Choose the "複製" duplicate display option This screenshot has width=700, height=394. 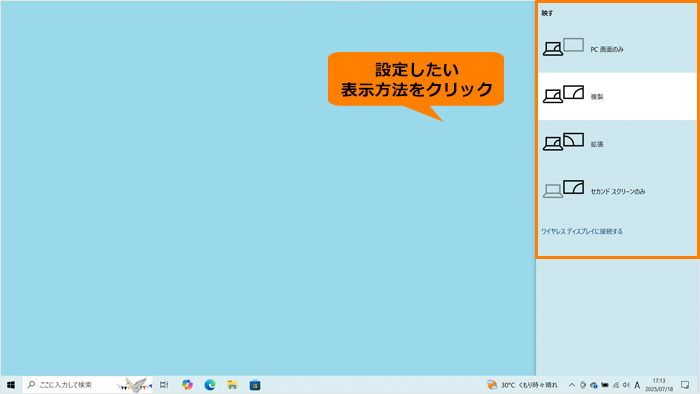pyautogui.click(x=617, y=96)
